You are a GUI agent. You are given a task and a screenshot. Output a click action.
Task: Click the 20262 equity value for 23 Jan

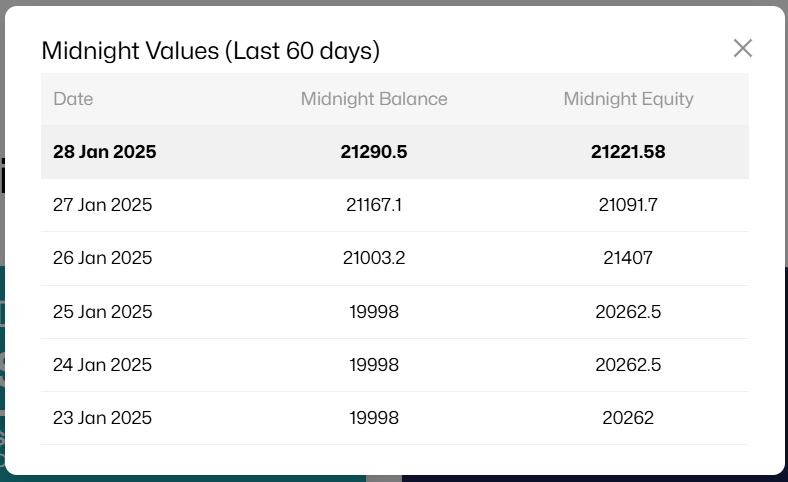[628, 418]
